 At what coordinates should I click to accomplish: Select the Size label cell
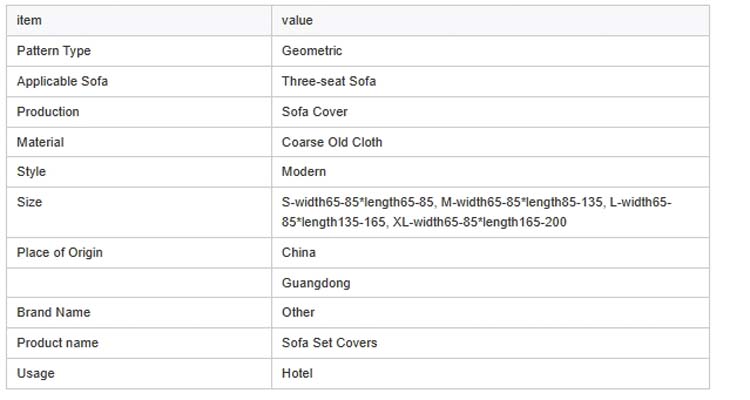tap(30, 202)
